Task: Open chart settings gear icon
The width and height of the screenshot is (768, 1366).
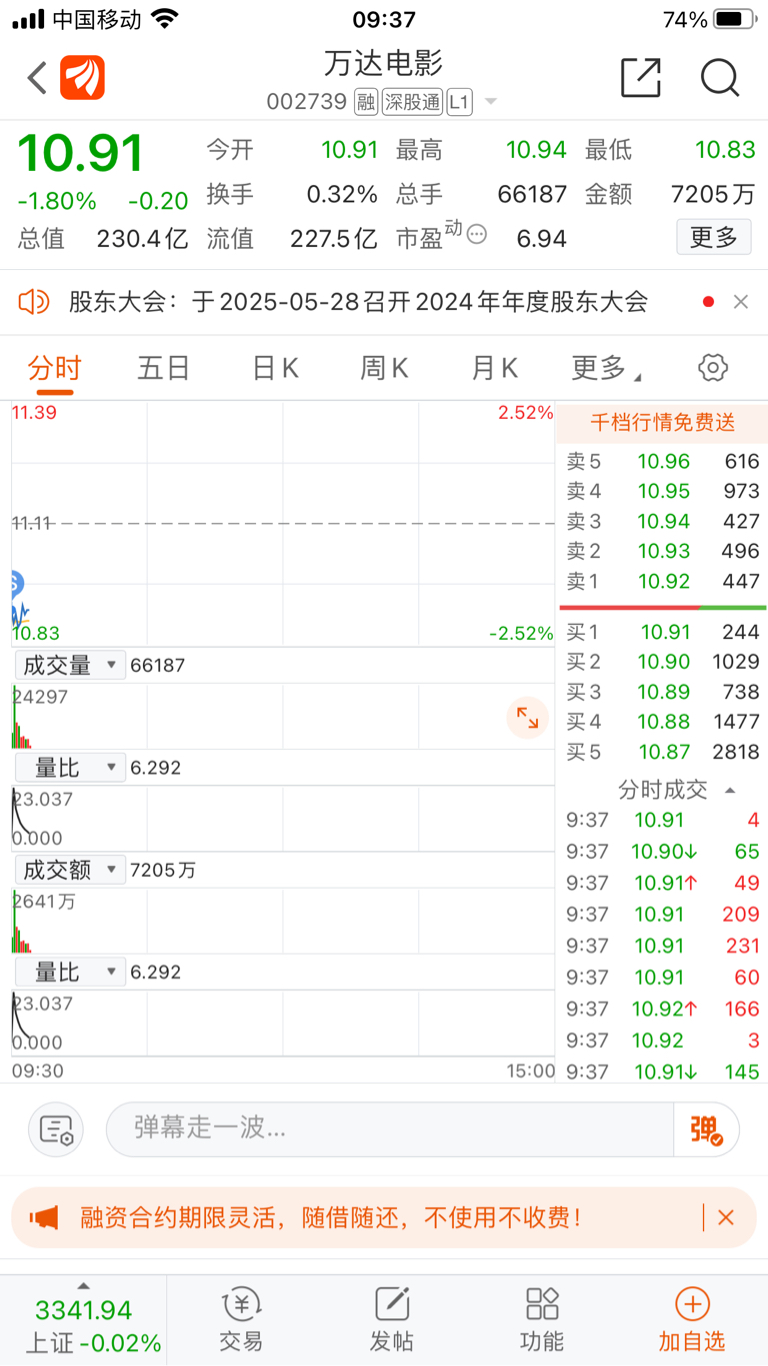Action: coord(713,368)
